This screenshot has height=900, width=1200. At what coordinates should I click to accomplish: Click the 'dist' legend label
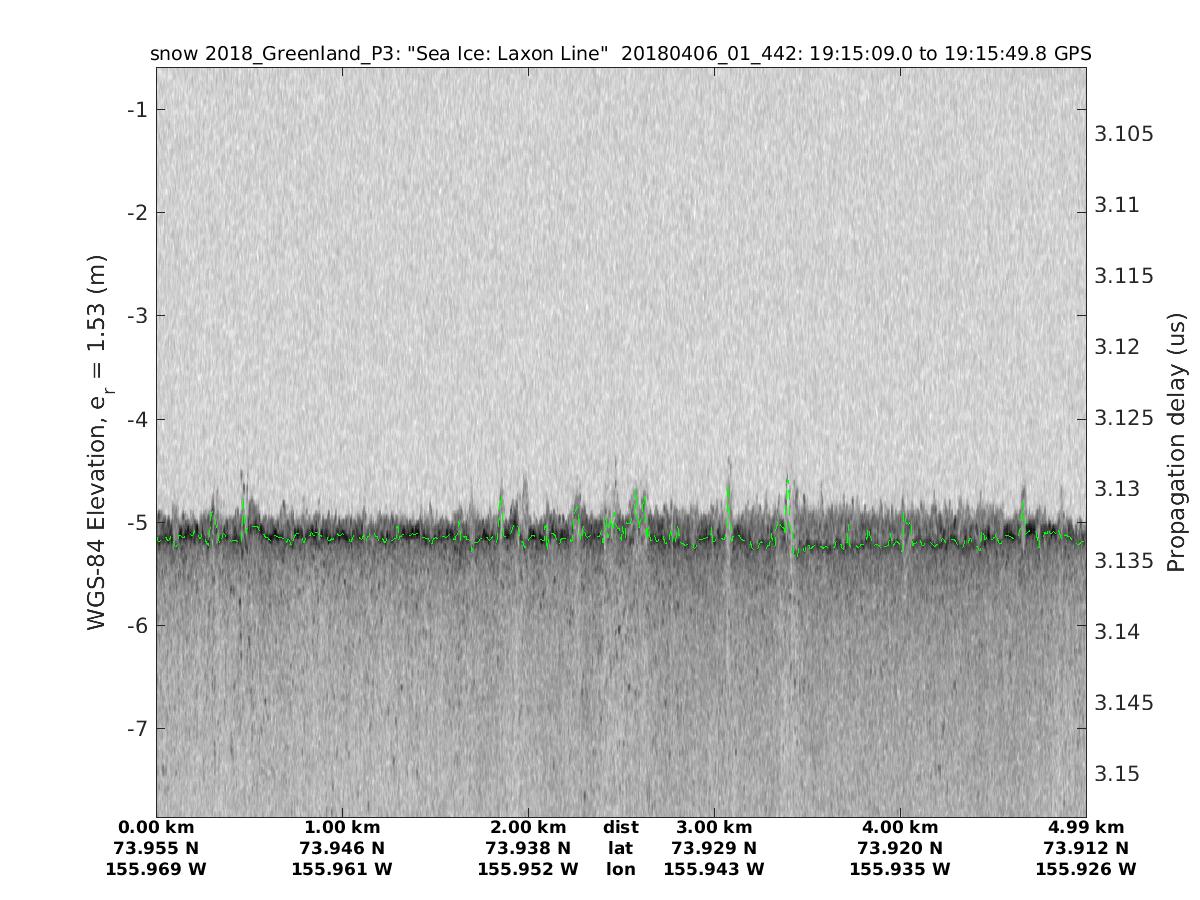620,827
